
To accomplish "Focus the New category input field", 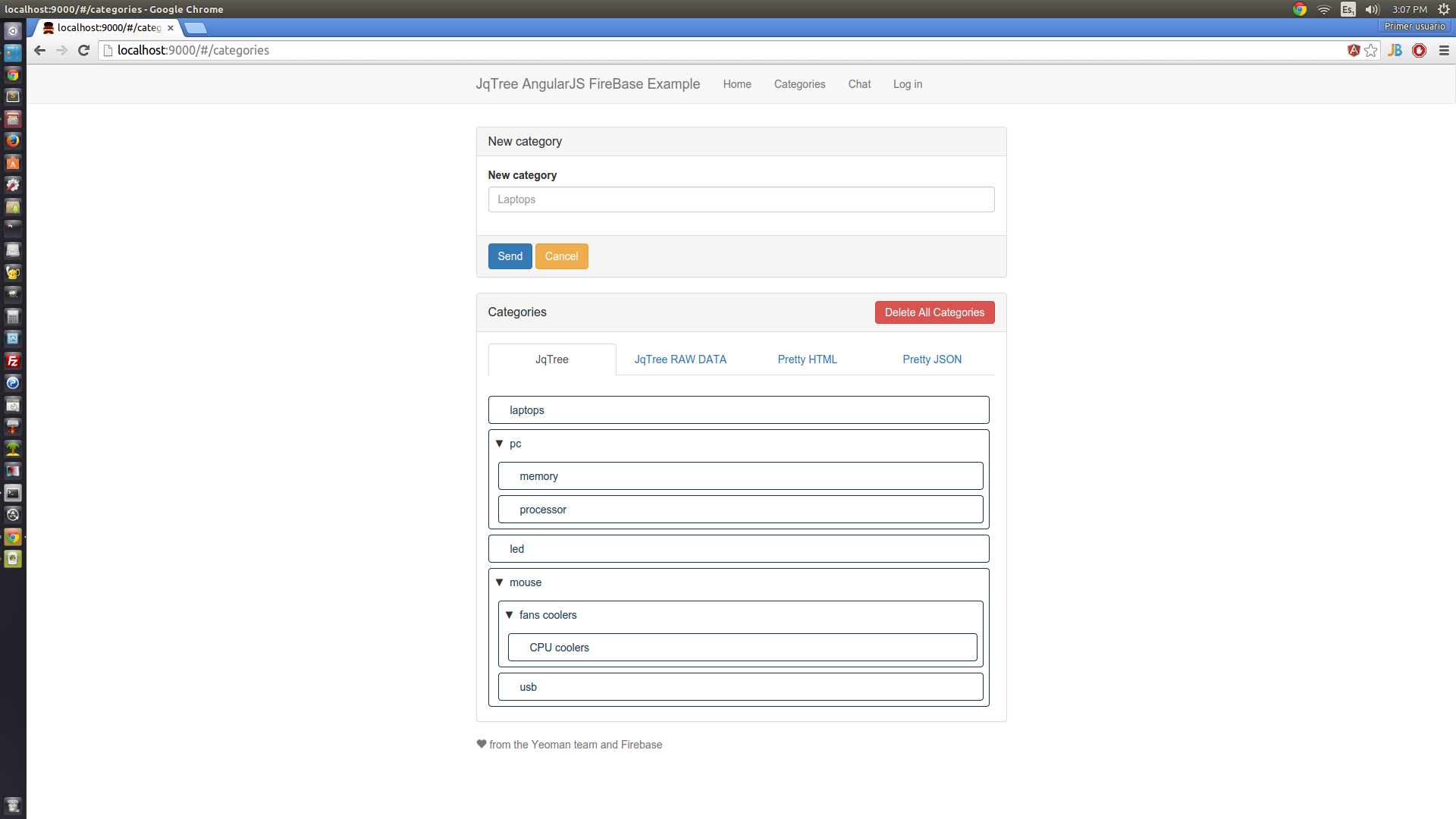I will point(741,199).
